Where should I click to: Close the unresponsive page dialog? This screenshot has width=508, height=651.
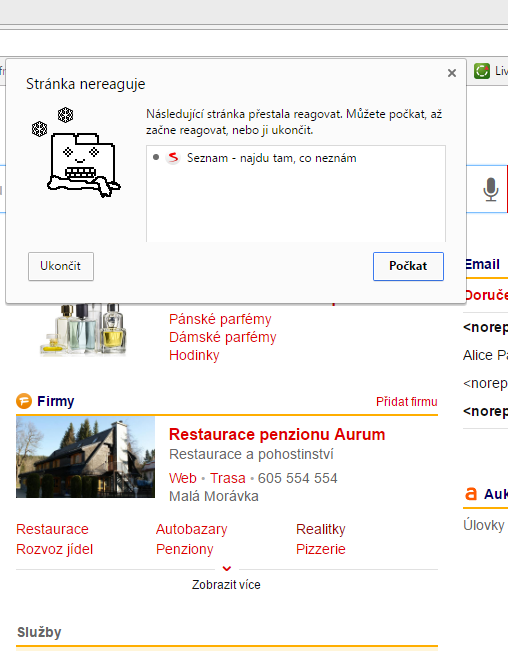pos(452,73)
